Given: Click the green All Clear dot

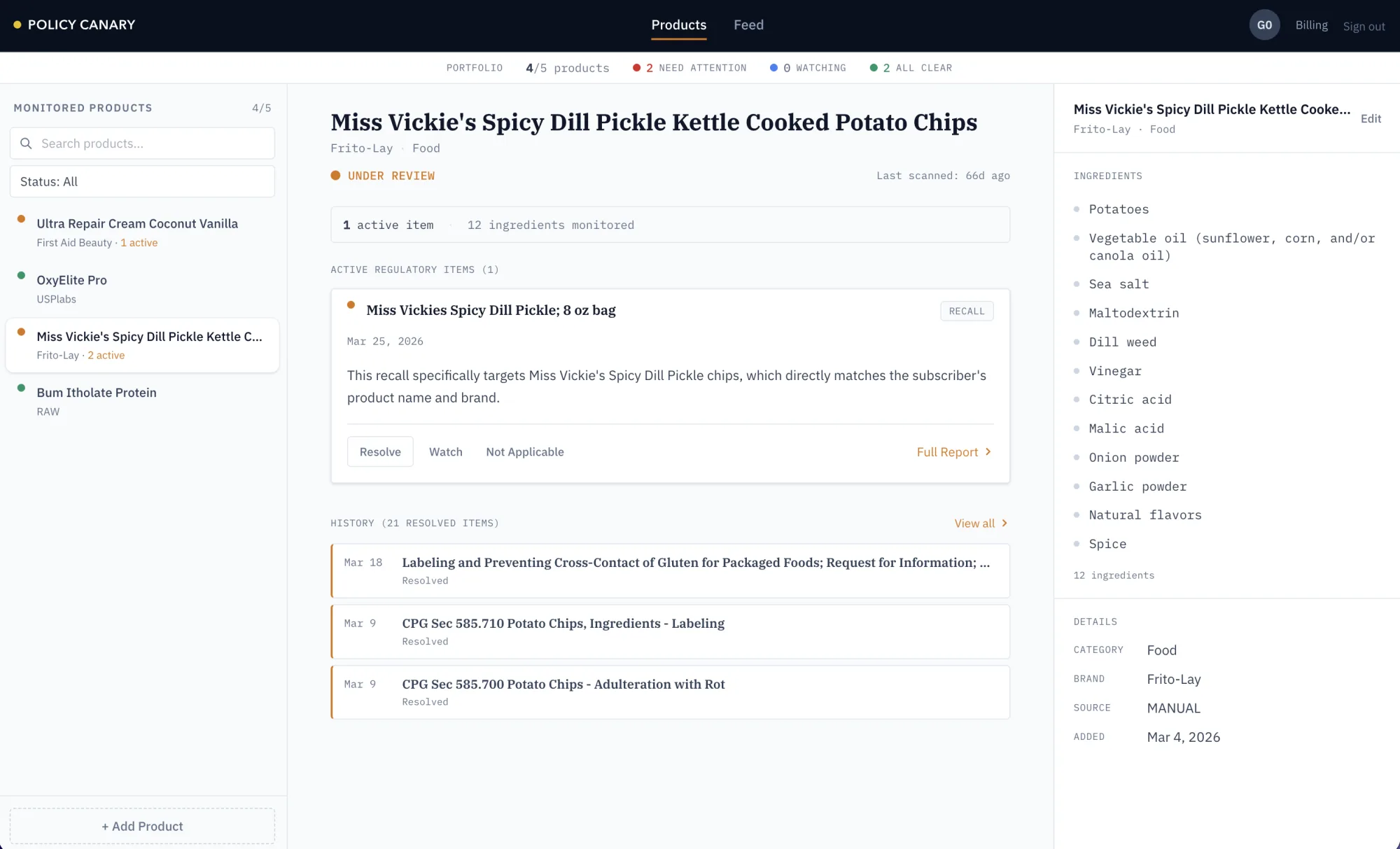Looking at the screenshot, I should [874, 68].
